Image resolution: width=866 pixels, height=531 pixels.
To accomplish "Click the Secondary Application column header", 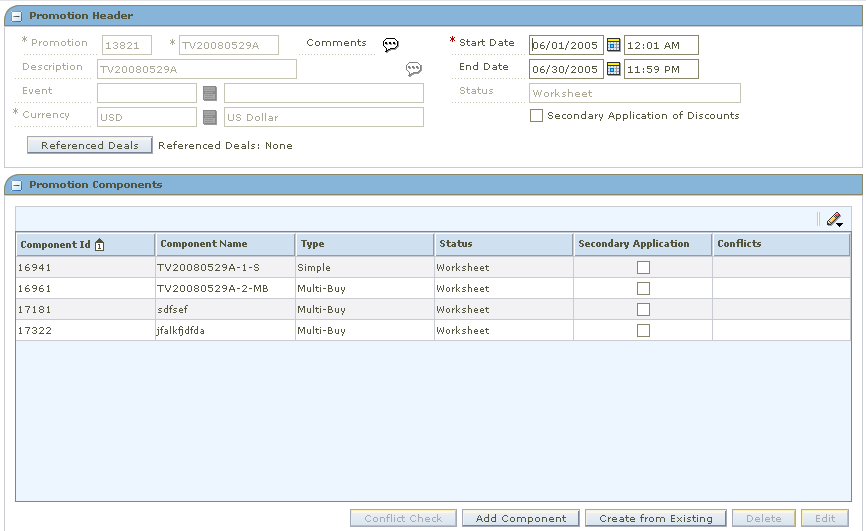I will (643, 244).
